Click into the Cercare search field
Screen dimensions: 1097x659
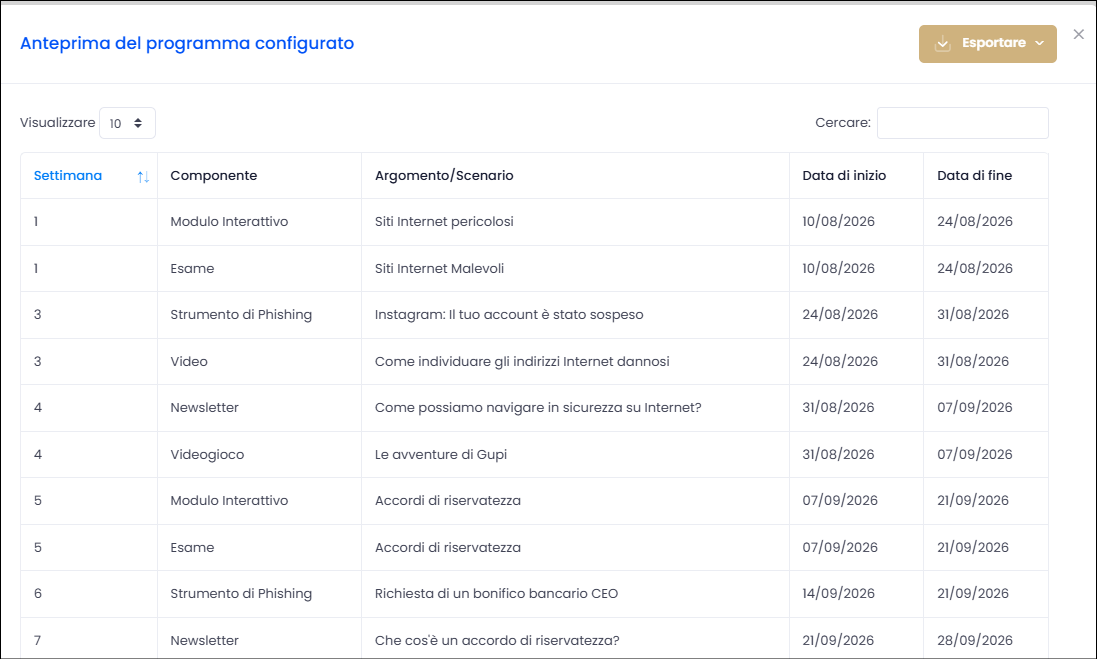point(962,123)
